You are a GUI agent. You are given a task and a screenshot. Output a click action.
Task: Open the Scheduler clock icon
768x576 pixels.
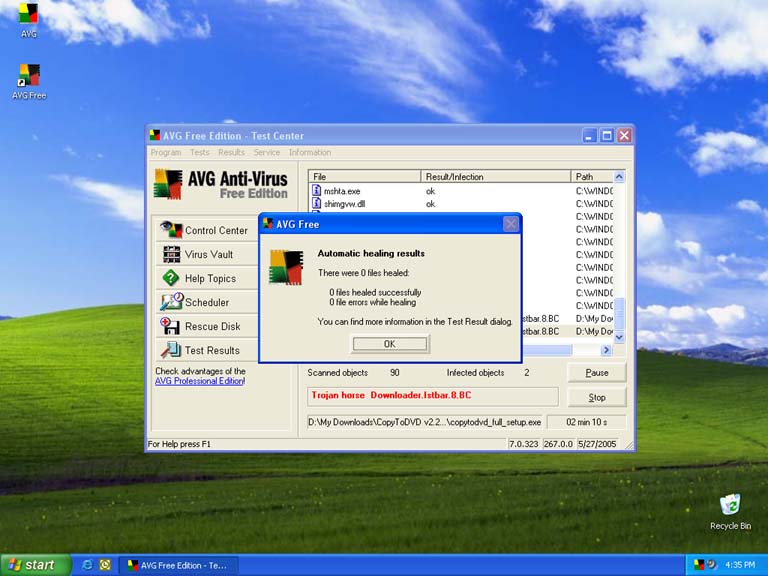[x=171, y=302]
